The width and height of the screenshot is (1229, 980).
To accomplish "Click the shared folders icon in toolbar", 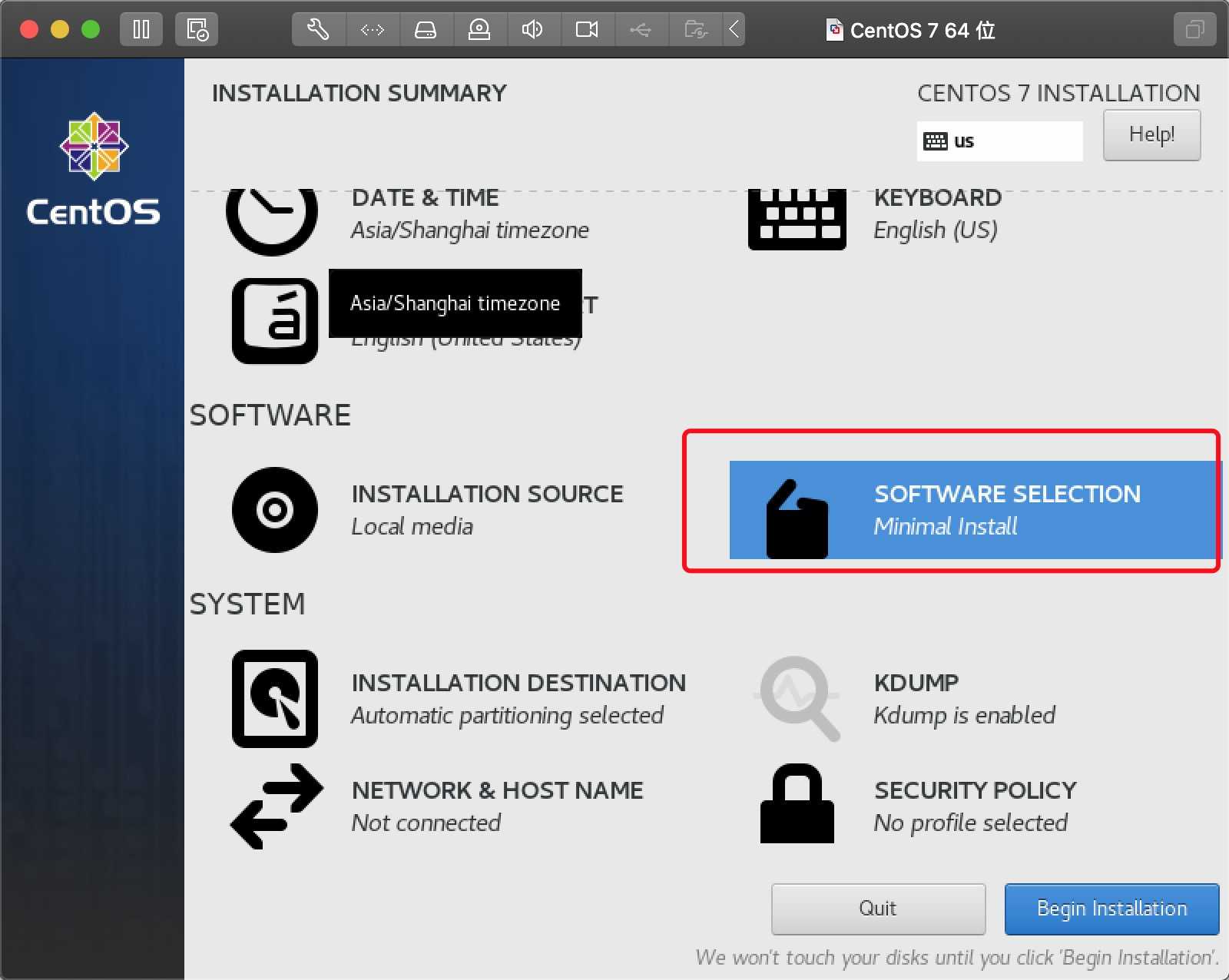I will 695,30.
